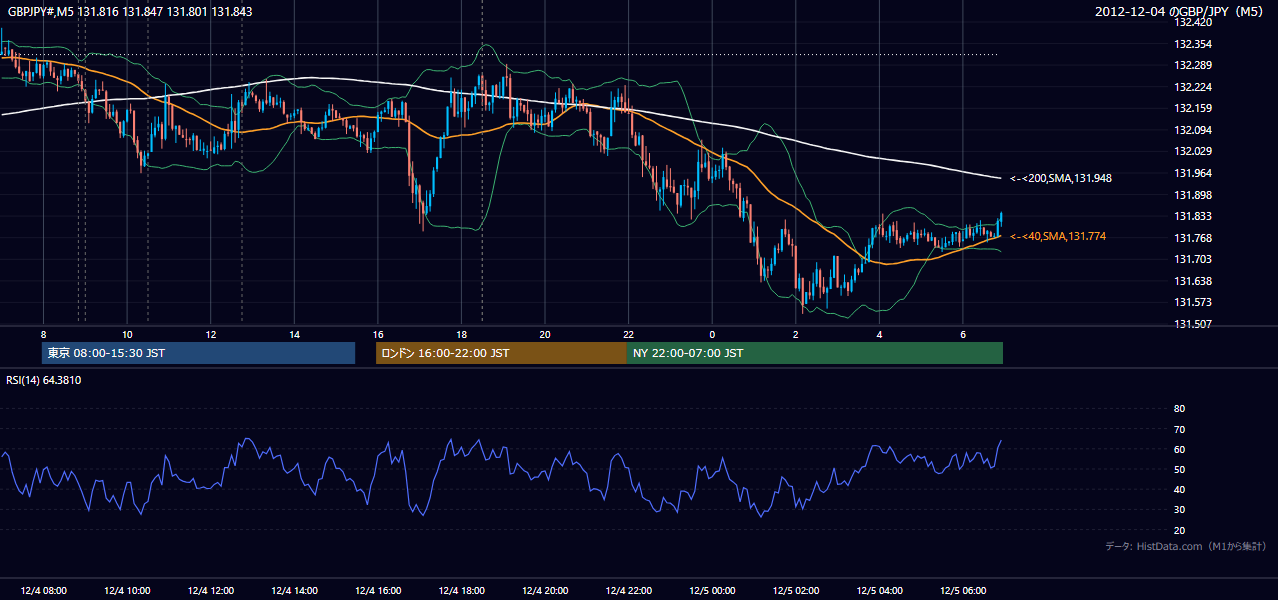
Task: Click the 200 SMA label showing 131.948
Action: point(1061,178)
